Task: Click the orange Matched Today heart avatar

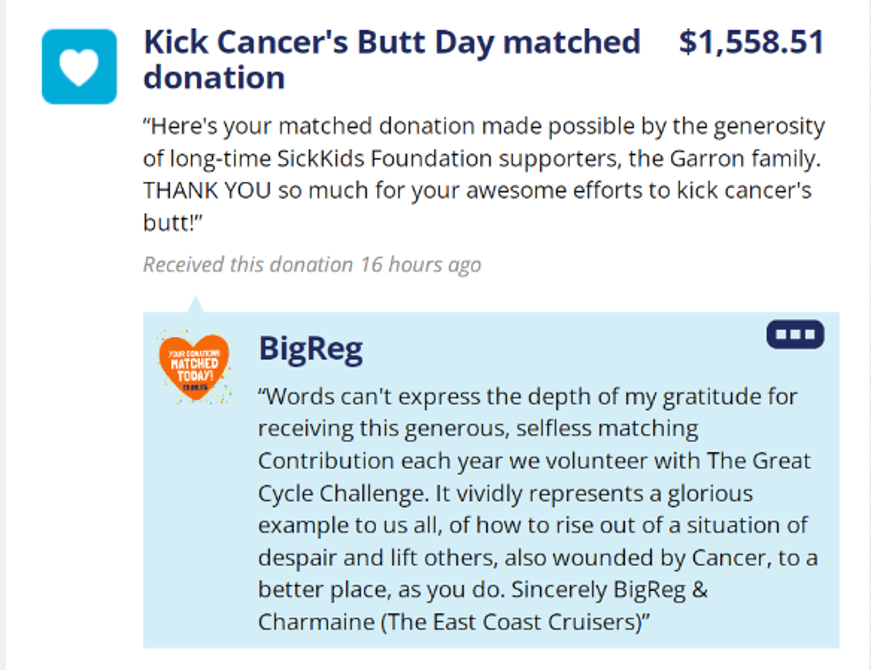Action: click(194, 366)
